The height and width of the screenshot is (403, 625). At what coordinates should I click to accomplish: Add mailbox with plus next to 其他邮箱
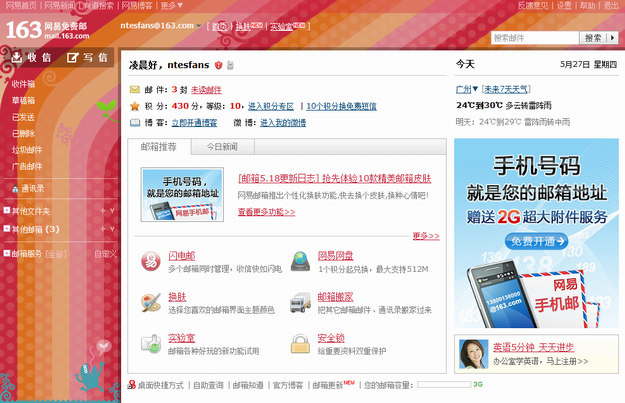pyautogui.click(x=102, y=229)
